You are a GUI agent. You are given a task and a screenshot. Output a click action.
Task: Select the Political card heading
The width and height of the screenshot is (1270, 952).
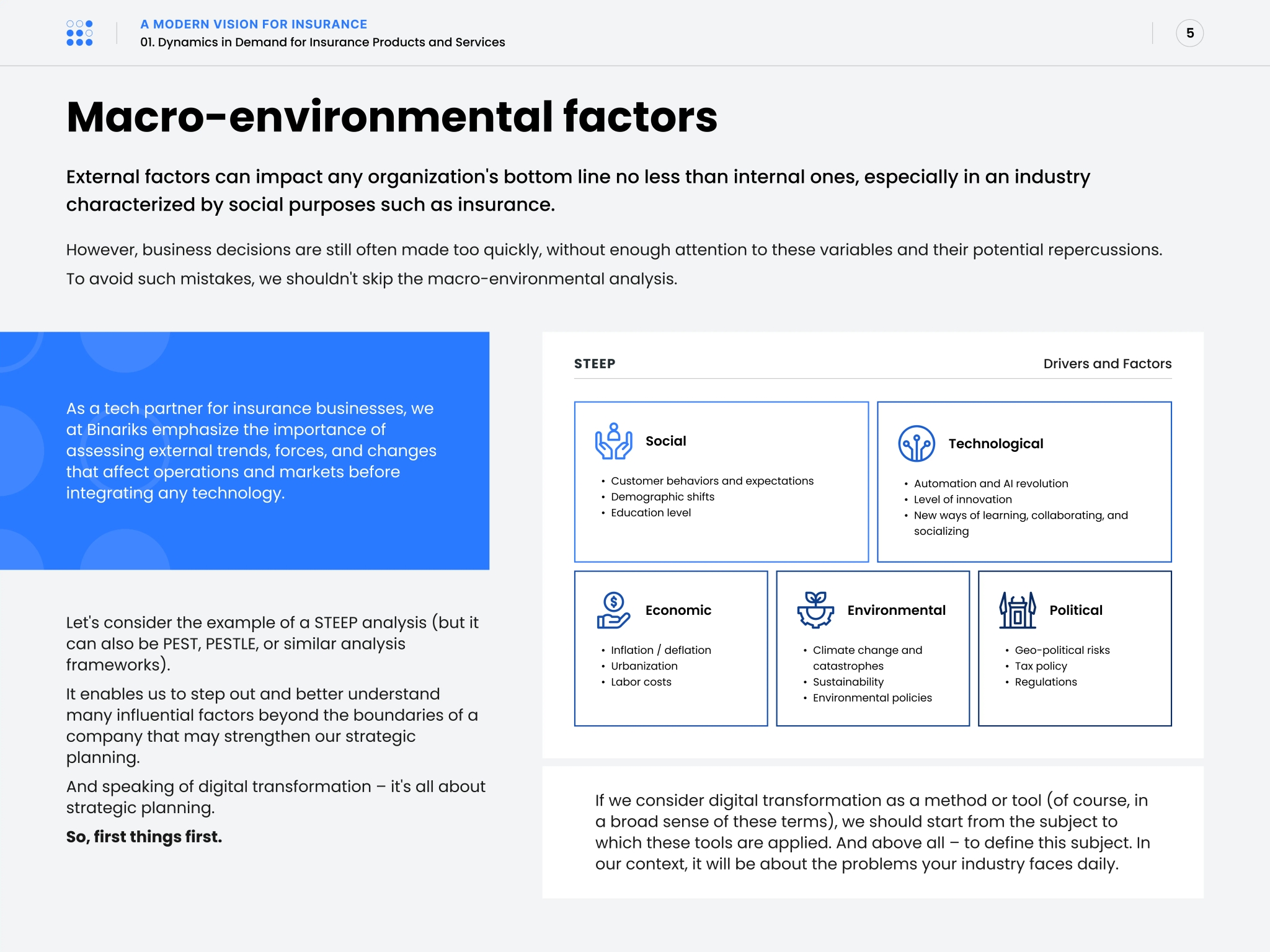point(1075,610)
